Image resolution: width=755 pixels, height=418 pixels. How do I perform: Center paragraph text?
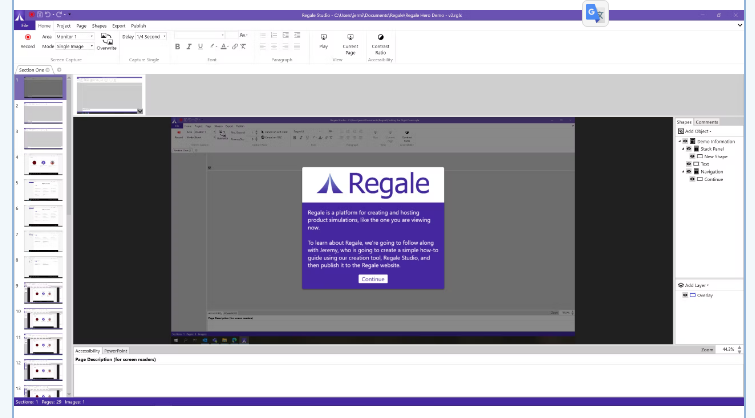(274, 47)
